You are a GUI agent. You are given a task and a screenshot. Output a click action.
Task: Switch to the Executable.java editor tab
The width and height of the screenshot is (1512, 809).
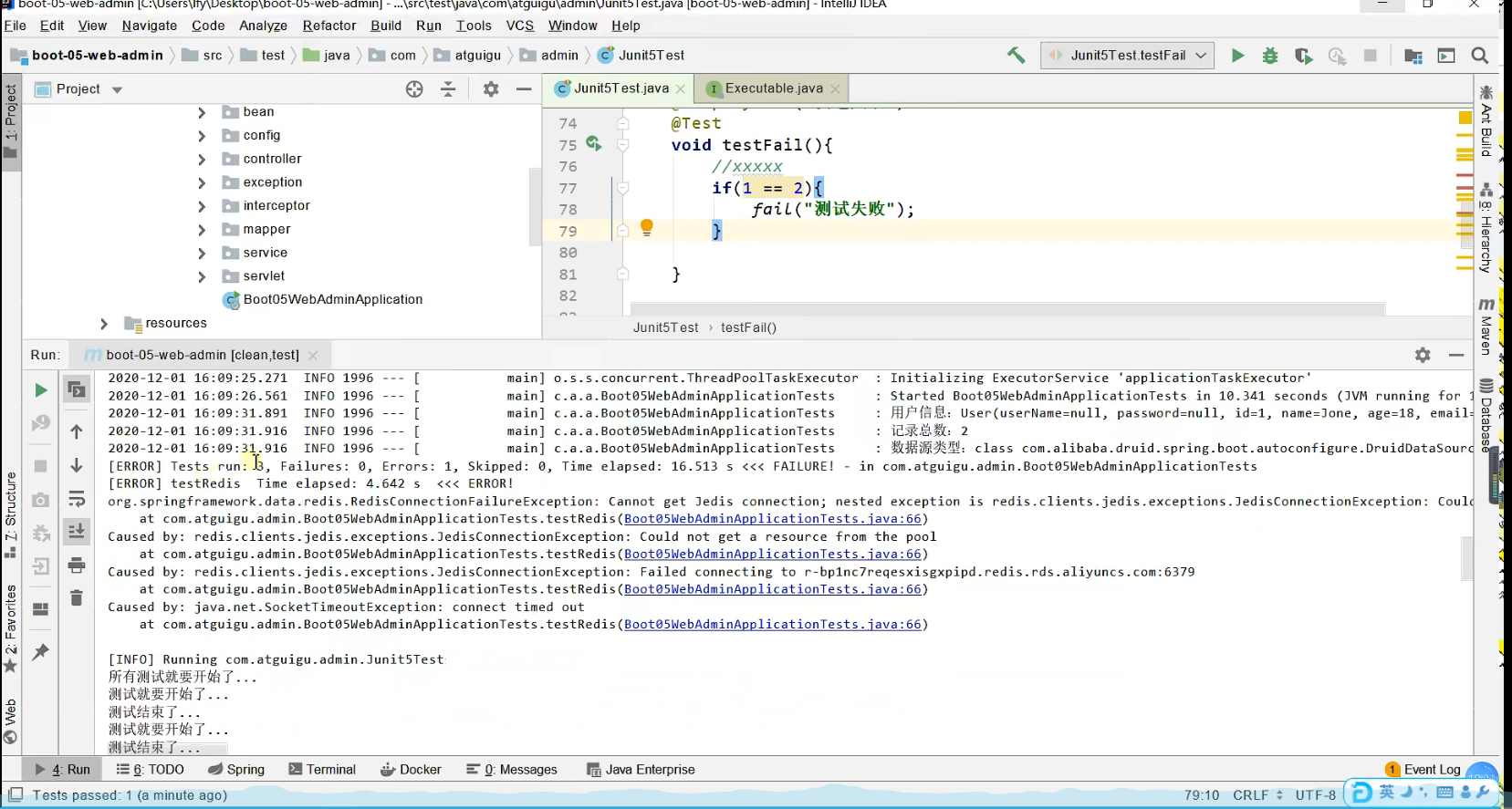click(x=773, y=88)
